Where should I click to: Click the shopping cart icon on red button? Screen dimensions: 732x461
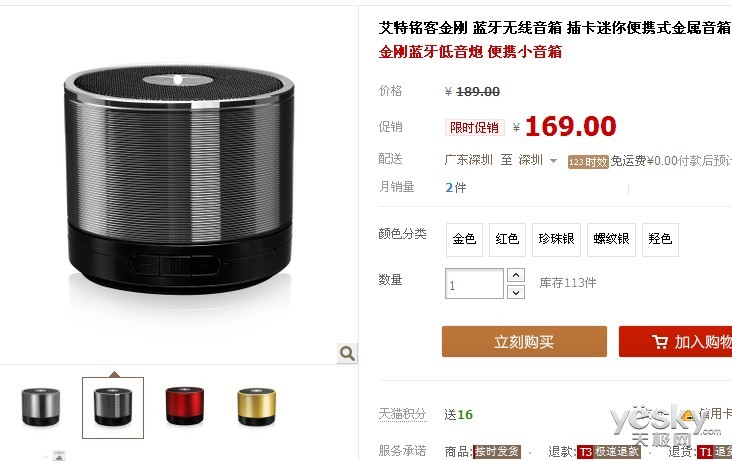[660, 342]
